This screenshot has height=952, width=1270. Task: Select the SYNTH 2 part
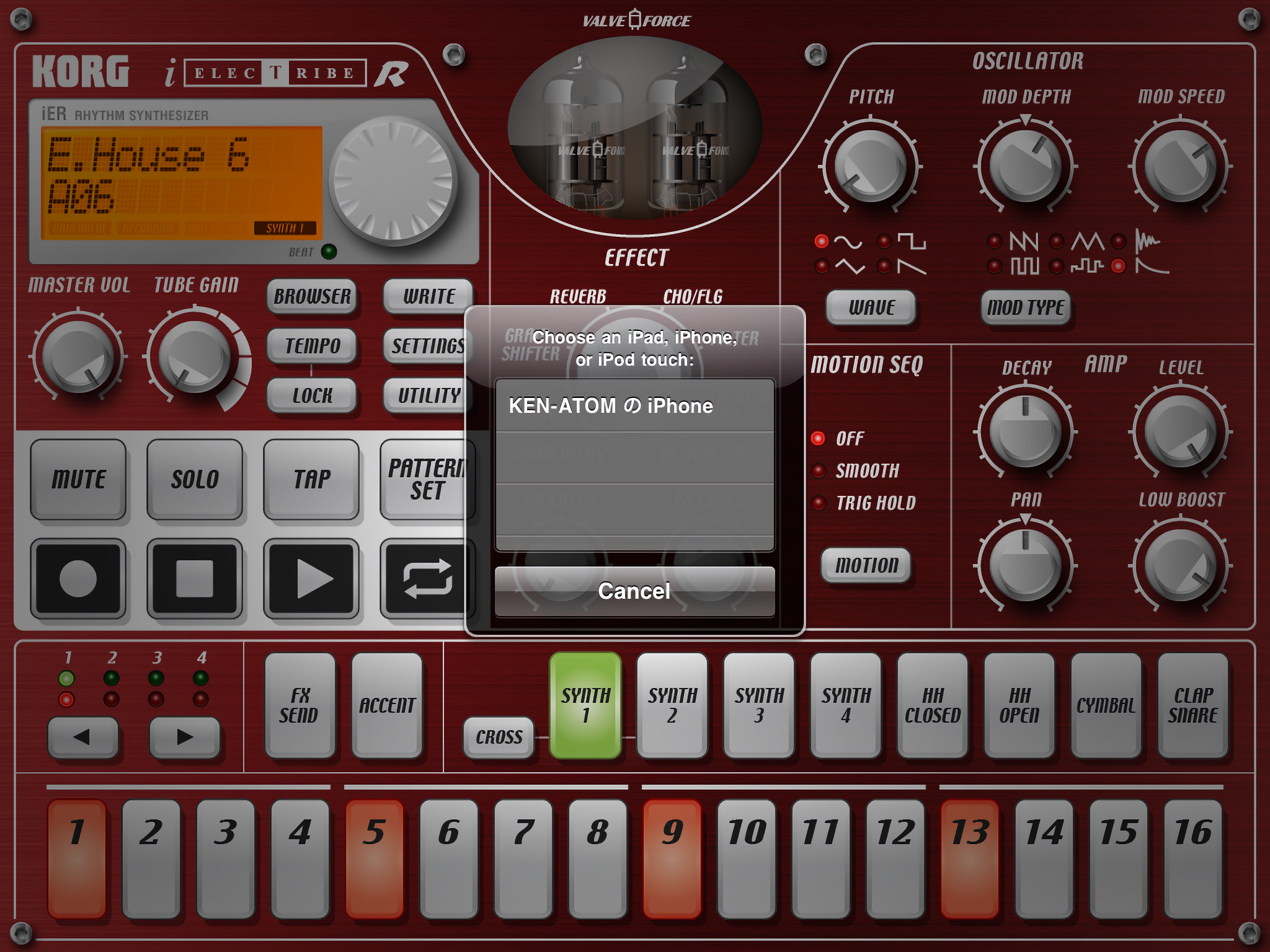point(672,705)
